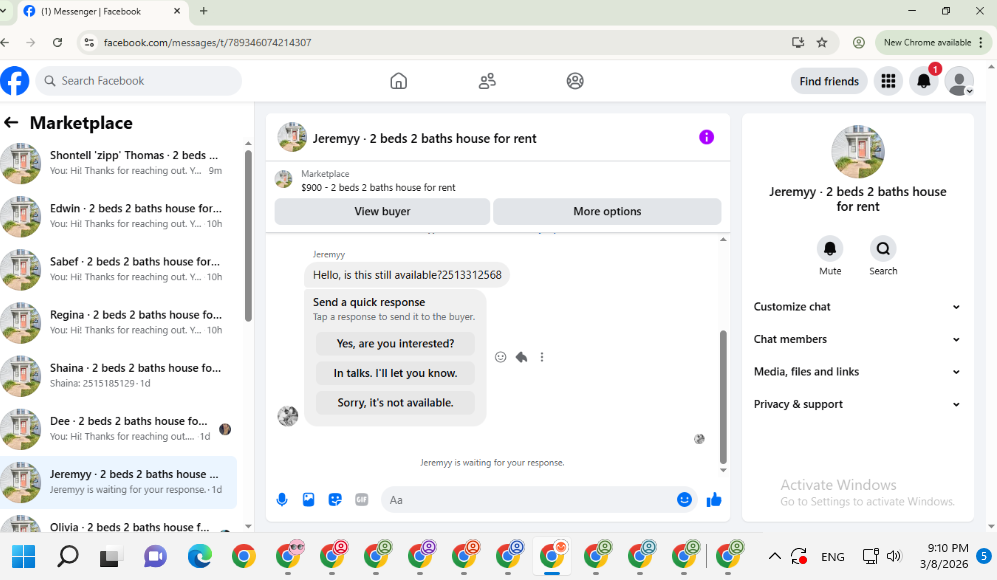Click the More options button
997x580 pixels.
pos(607,211)
